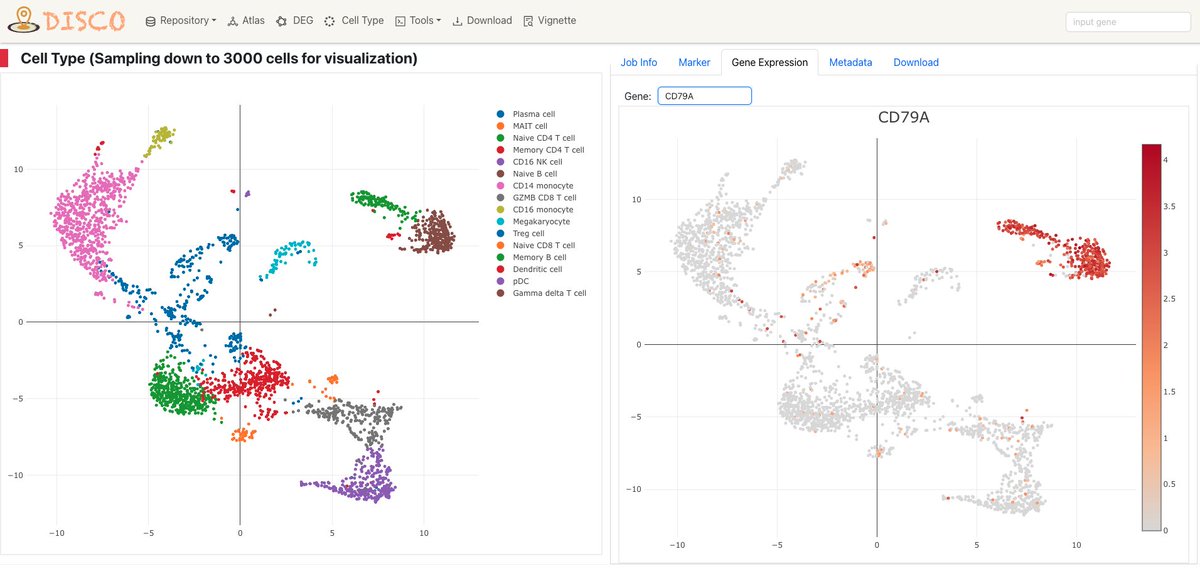Open the Repository dropdown menu
1200x571 pixels.
click(181, 20)
